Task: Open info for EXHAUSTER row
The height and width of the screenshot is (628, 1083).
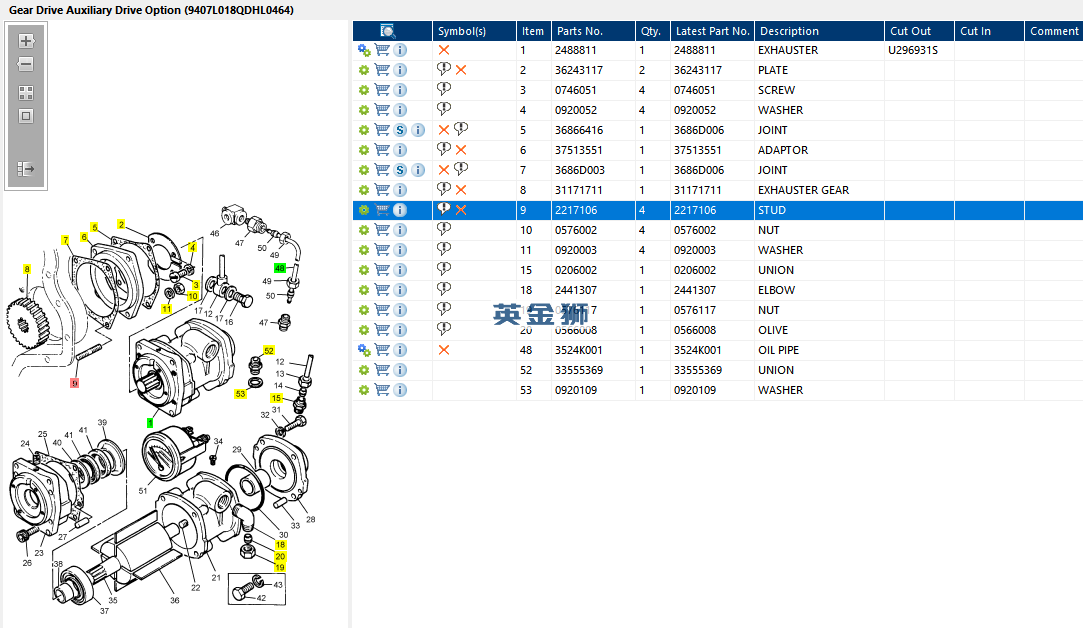Action: (x=400, y=50)
